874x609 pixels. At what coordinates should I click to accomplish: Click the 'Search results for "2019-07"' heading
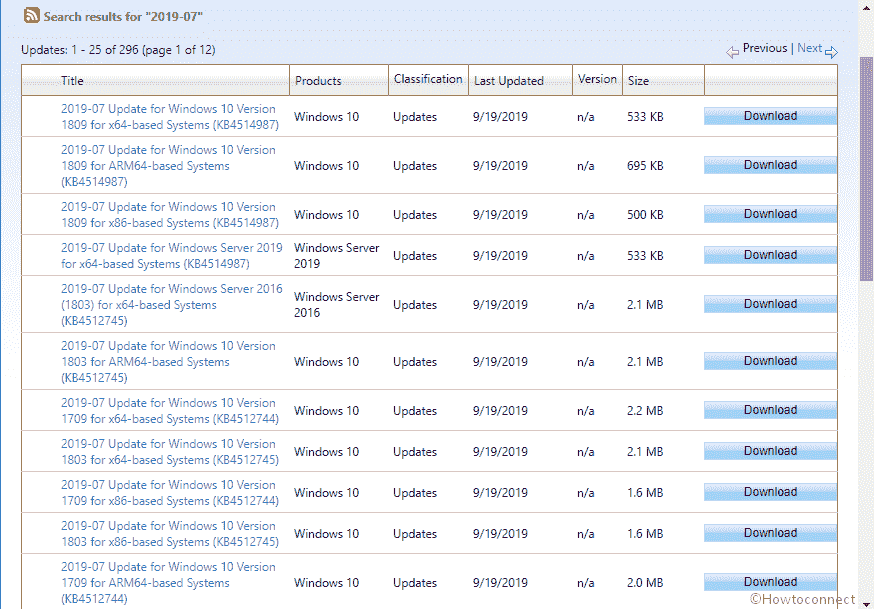click(x=123, y=17)
